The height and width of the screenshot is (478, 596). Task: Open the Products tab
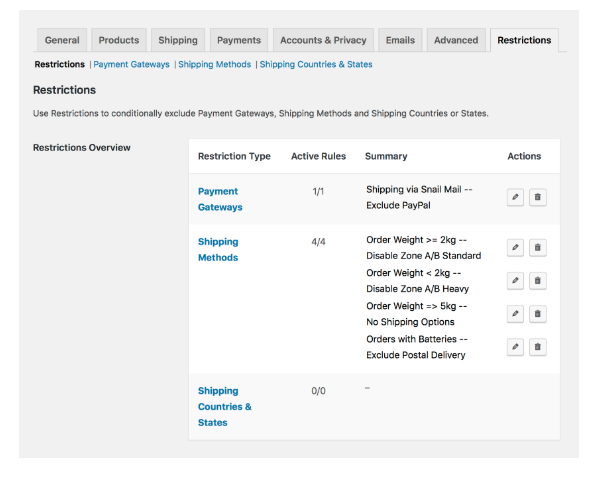click(119, 40)
